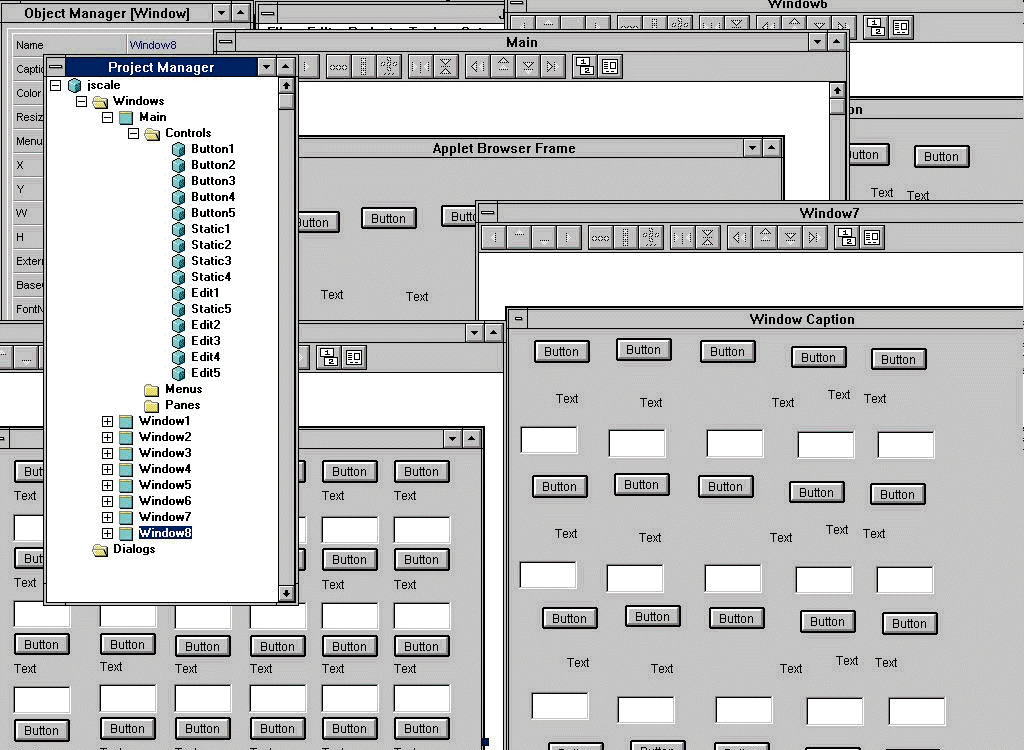Click space evenly horizontal icon in Window7 toolbar
This screenshot has width=1024, height=750.
[x=600, y=237]
